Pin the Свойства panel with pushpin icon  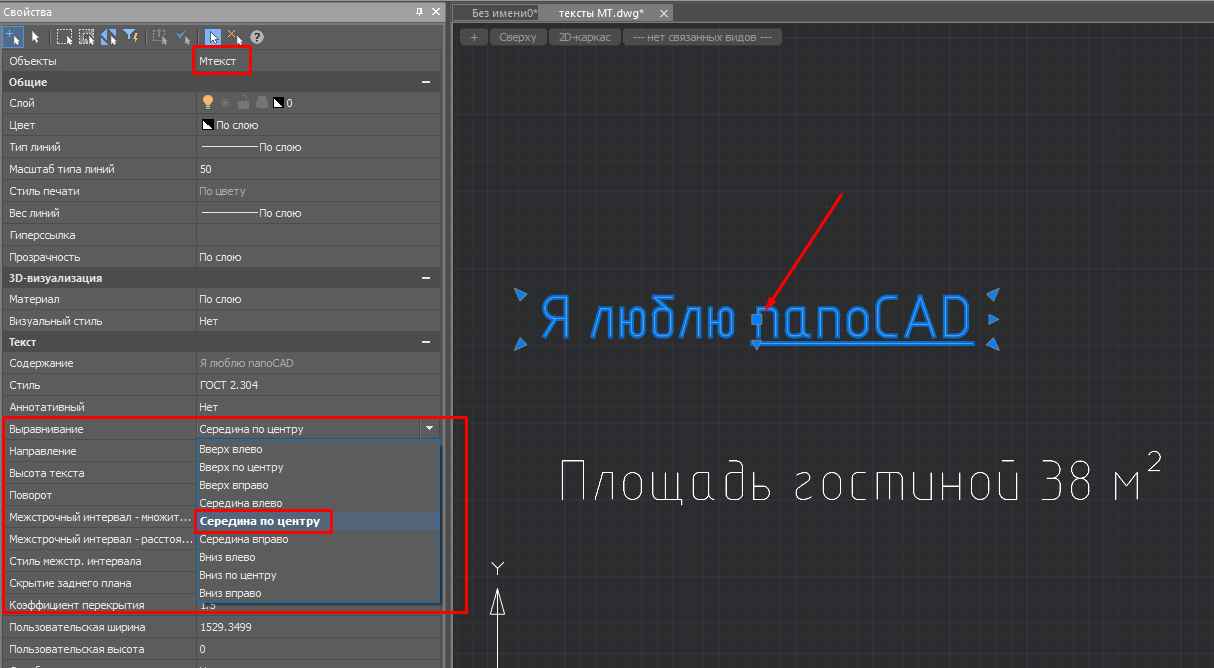419,12
